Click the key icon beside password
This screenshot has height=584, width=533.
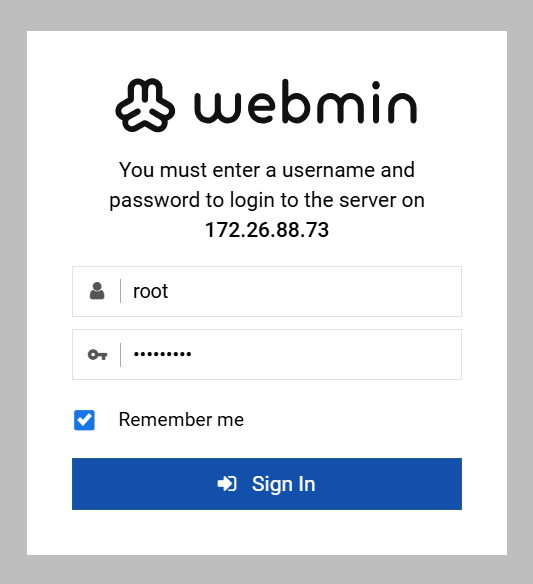(98, 355)
